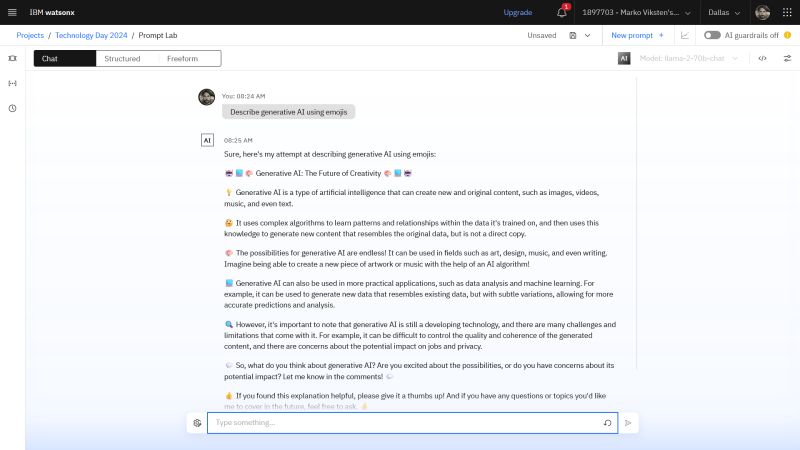Viewport: 800px width, 450px height.
Task: Click the send message arrow icon
Action: tap(628, 423)
